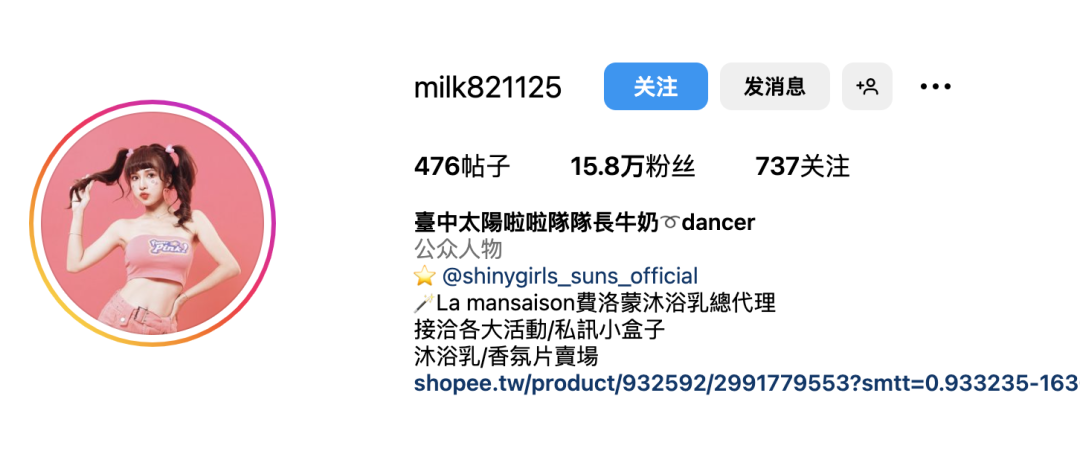This screenshot has height=460, width=1080.
Task: Click the 476帖子 posts count
Action: pos(462,167)
